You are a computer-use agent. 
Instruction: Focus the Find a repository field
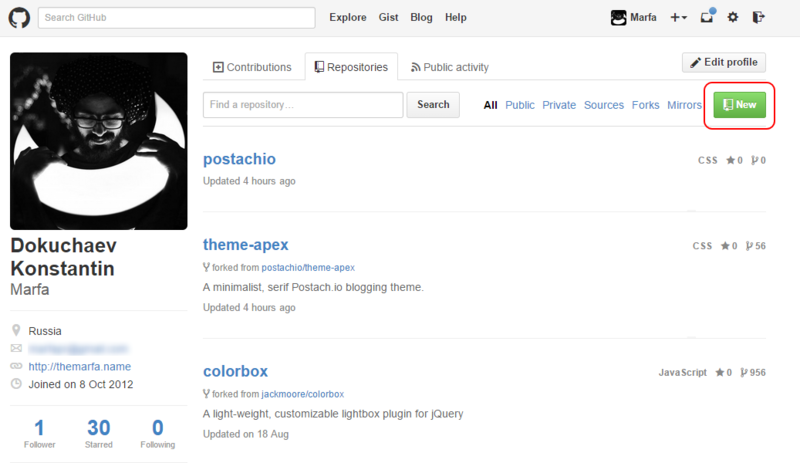coord(303,105)
